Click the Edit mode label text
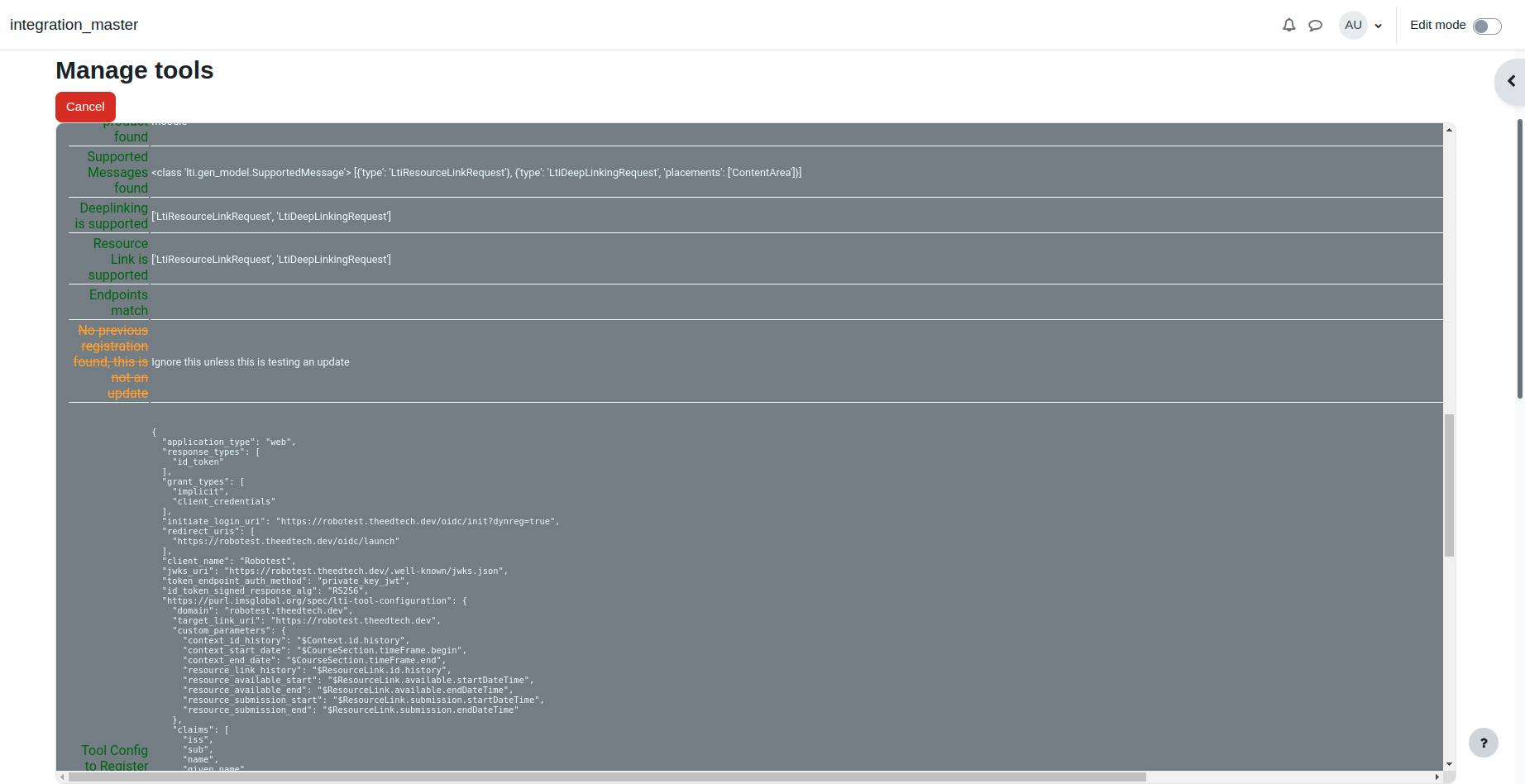This screenshot has width=1525, height=784. pyautogui.click(x=1438, y=25)
